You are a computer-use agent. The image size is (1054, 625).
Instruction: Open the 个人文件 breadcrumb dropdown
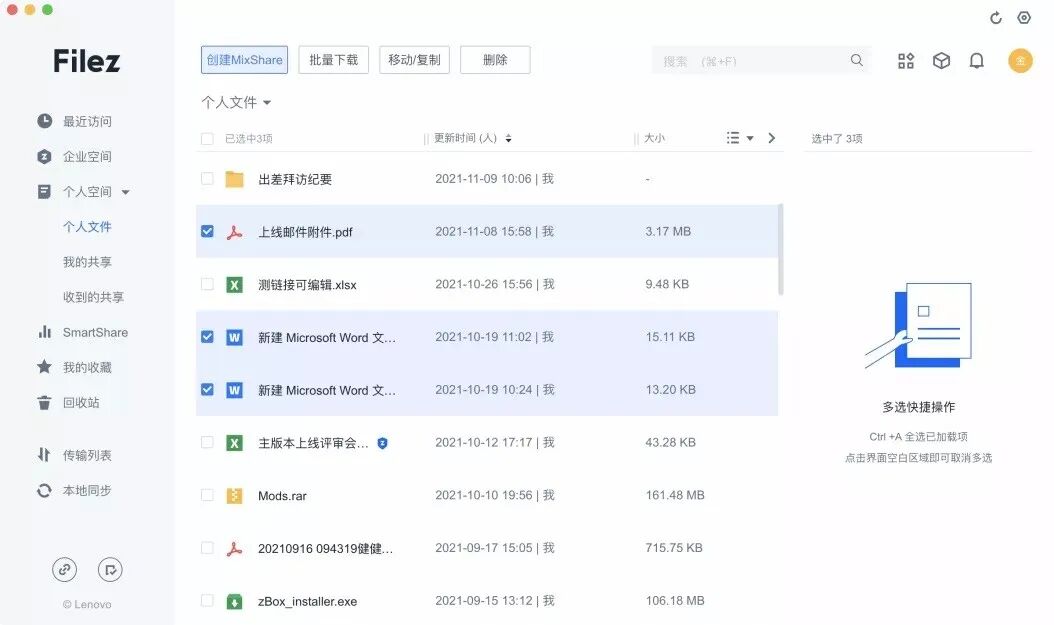click(x=235, y=101)
